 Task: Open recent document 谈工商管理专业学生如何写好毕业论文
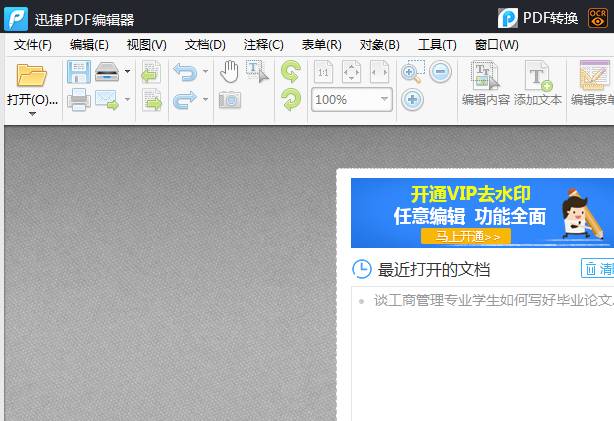click(x=492, y=299)
